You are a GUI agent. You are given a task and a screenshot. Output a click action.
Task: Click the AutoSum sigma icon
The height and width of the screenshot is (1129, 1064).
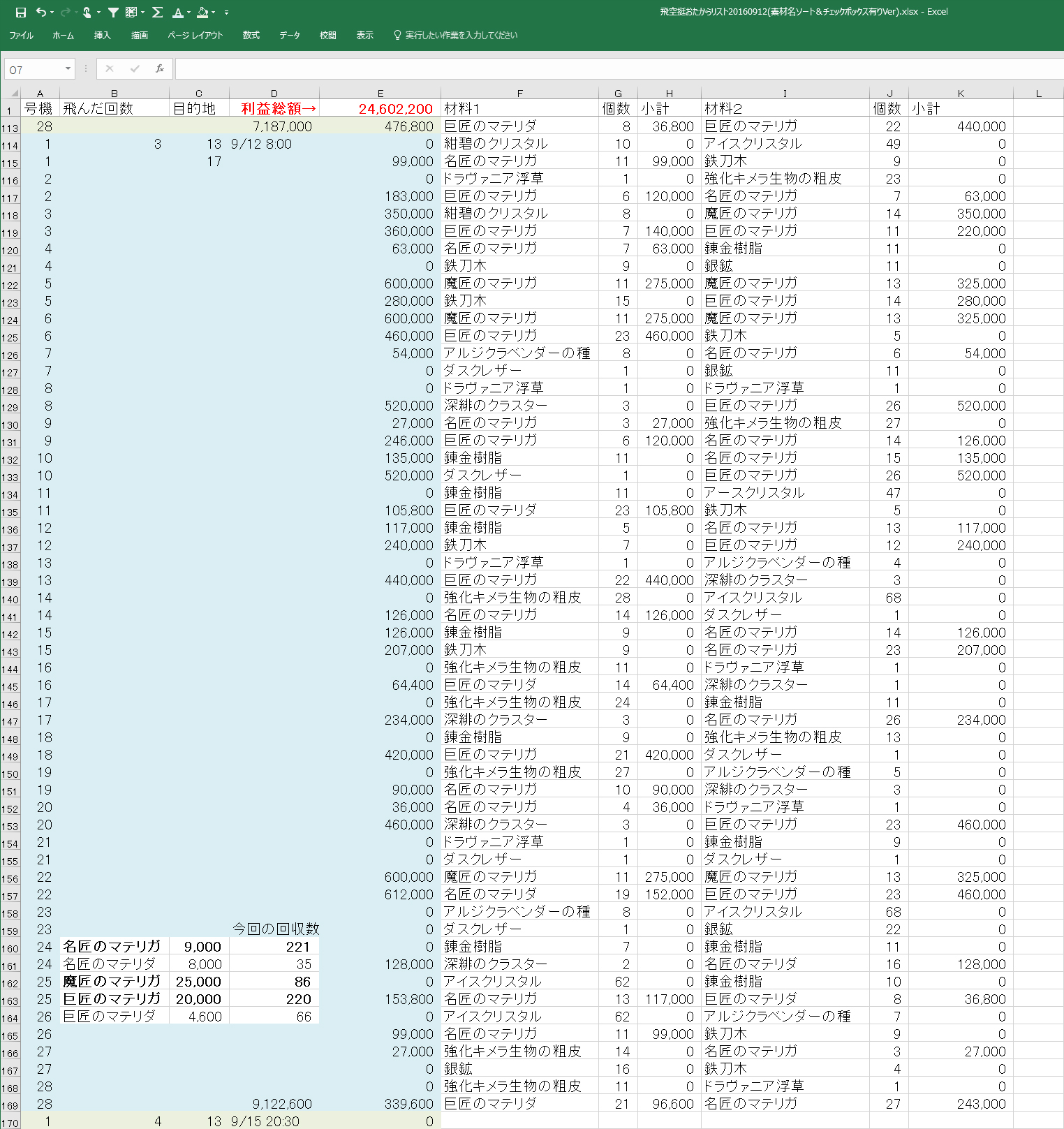(157, 12)
